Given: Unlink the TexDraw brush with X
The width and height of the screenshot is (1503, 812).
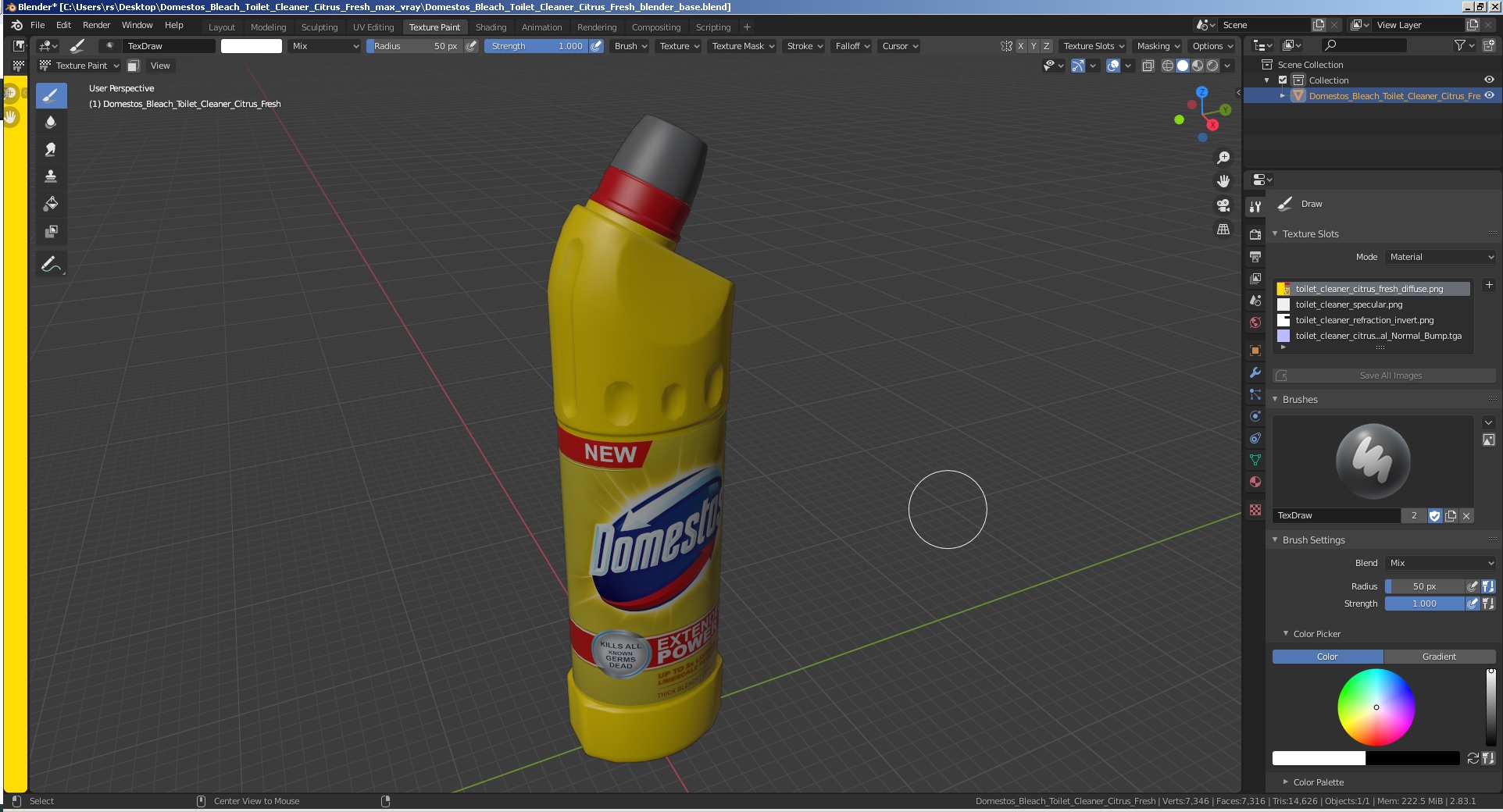Looking at the screenshot, I should (x=1466, y=515).
